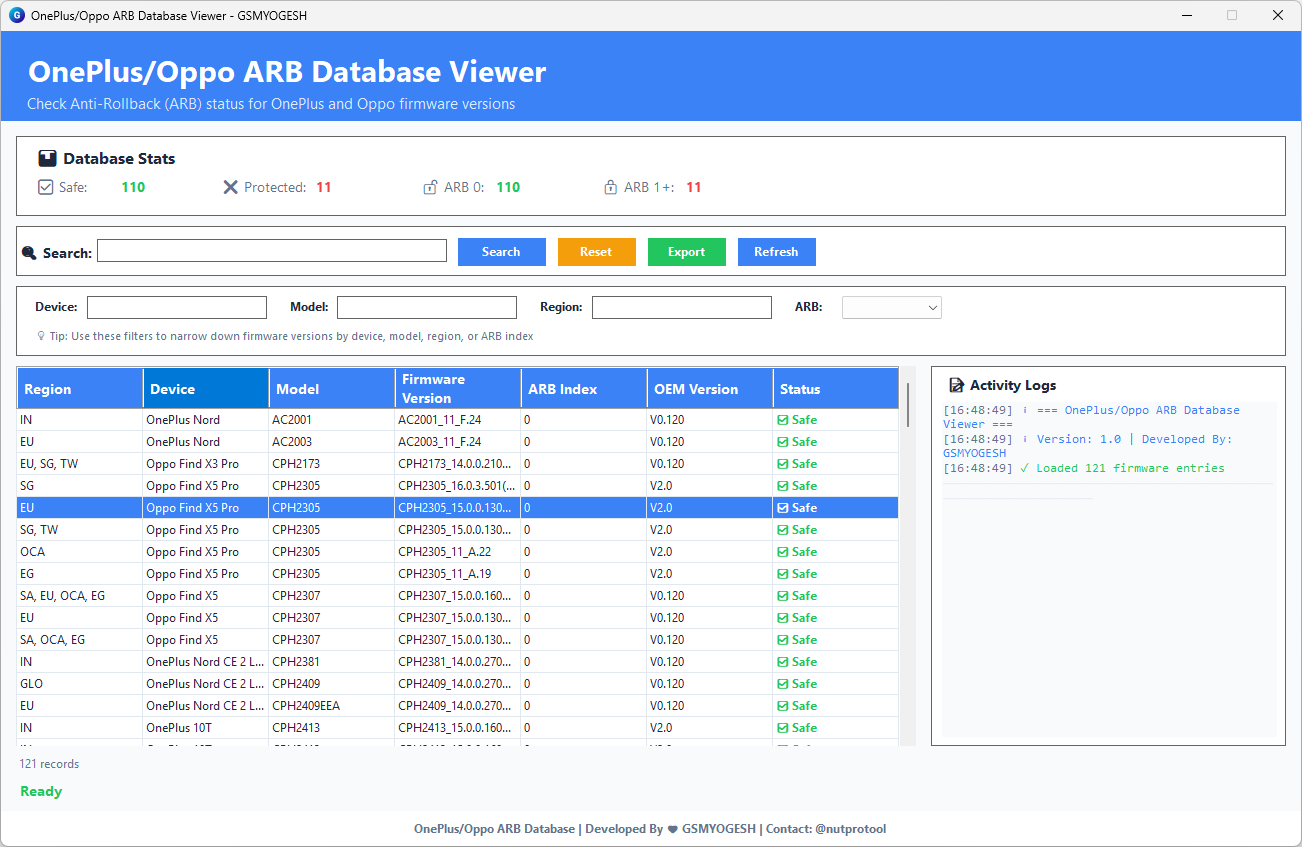This screenshot has width=1302, height=847.
Task: Click Safe status check on CPH2173 row
Action: 783,464
